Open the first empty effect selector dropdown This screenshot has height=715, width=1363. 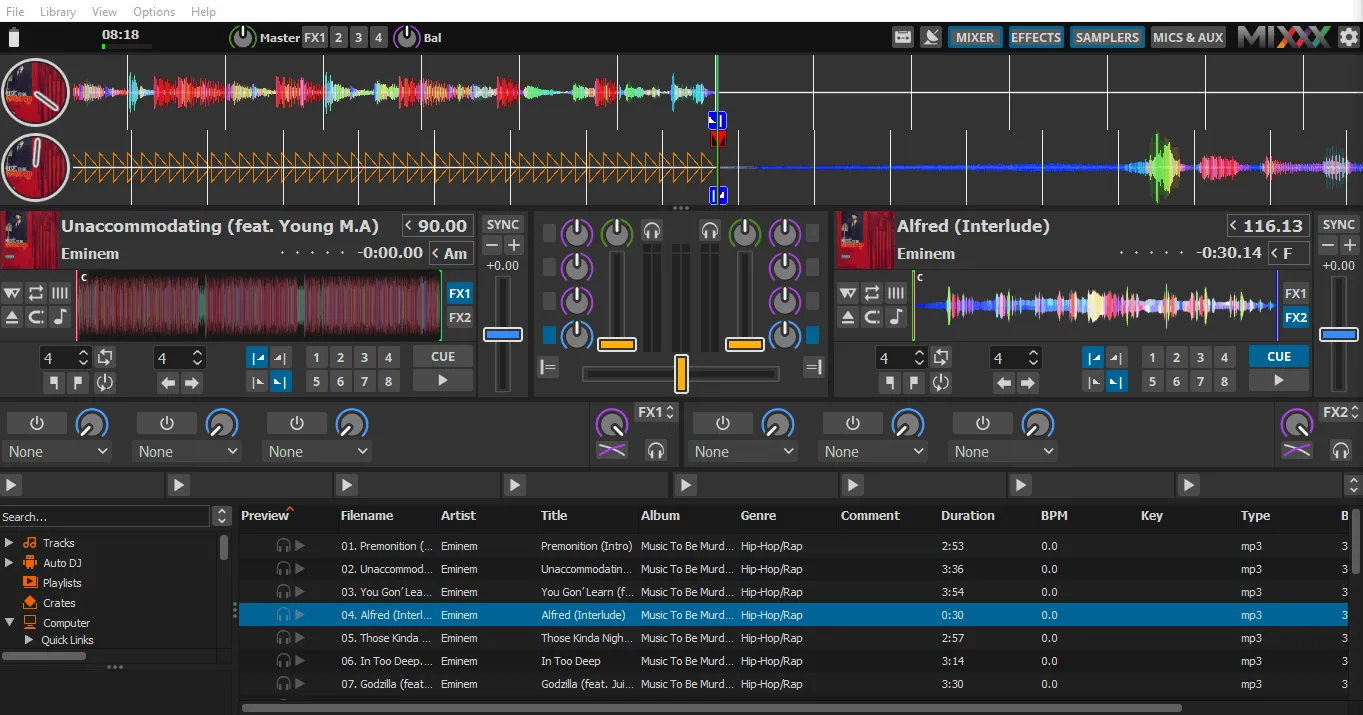pyautogui.click(x=57, y=452)
